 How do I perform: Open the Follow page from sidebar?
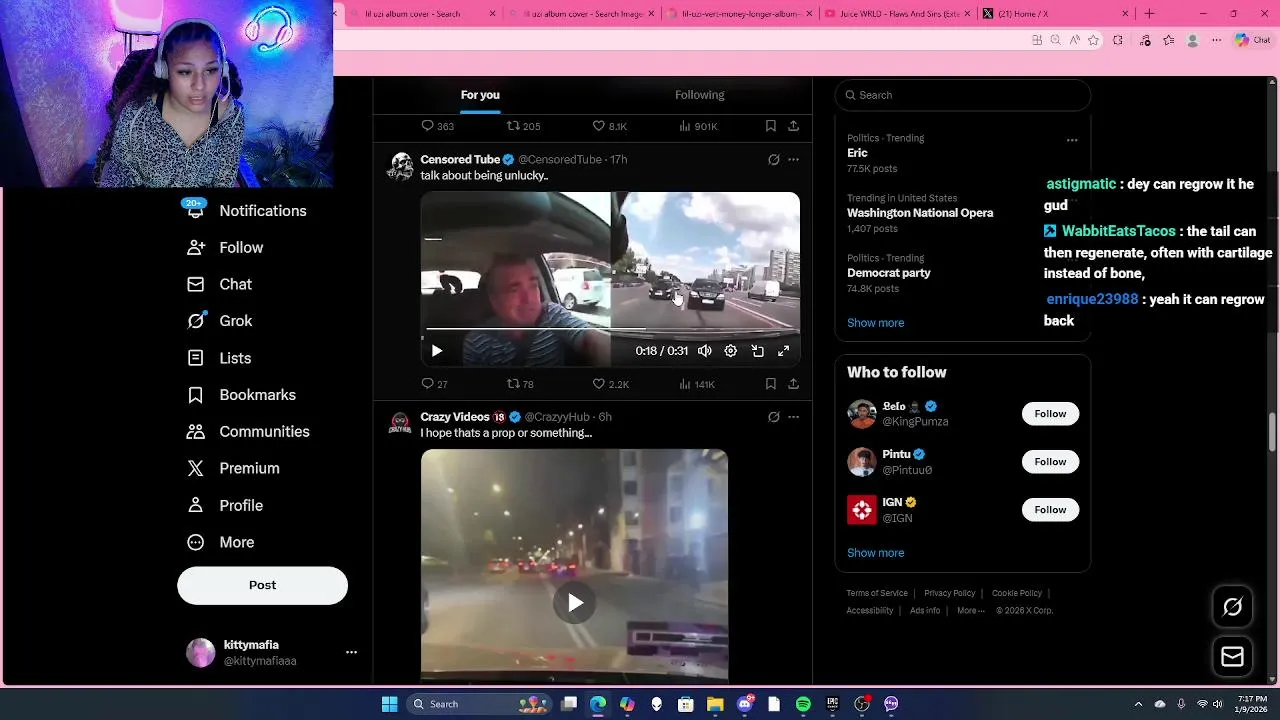(225, 248)
